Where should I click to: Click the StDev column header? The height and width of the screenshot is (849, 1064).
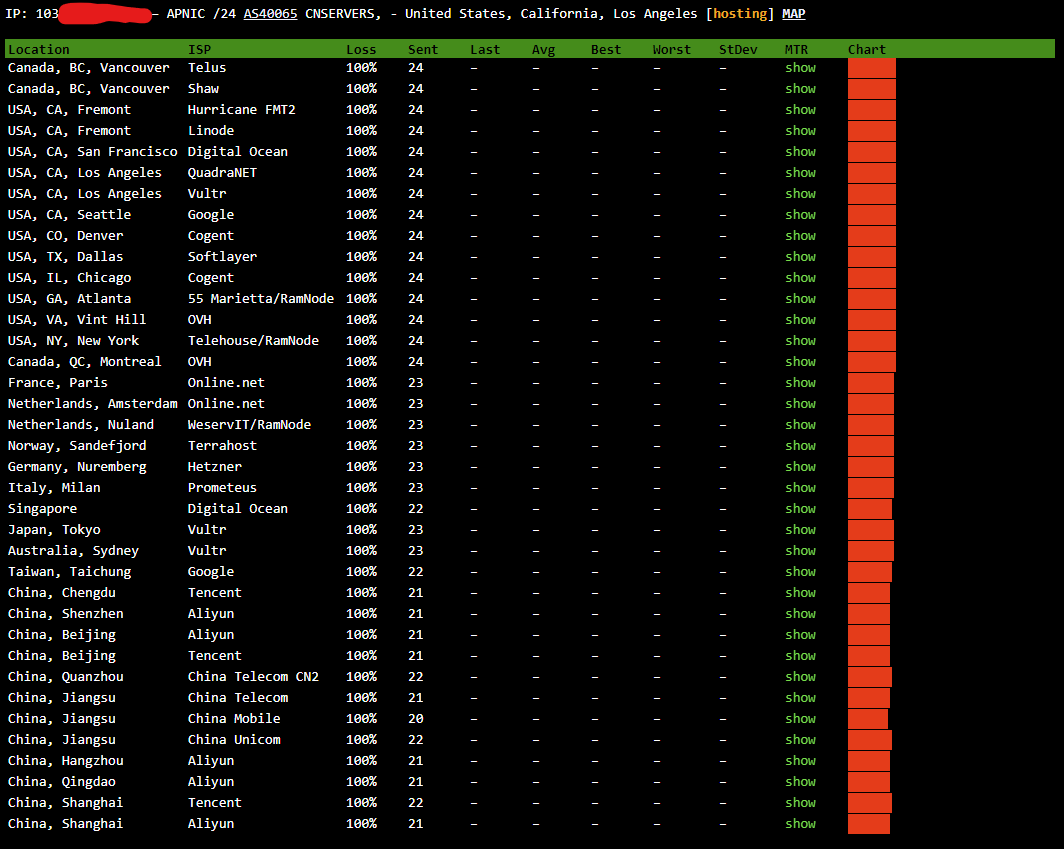tap(738, 50)
